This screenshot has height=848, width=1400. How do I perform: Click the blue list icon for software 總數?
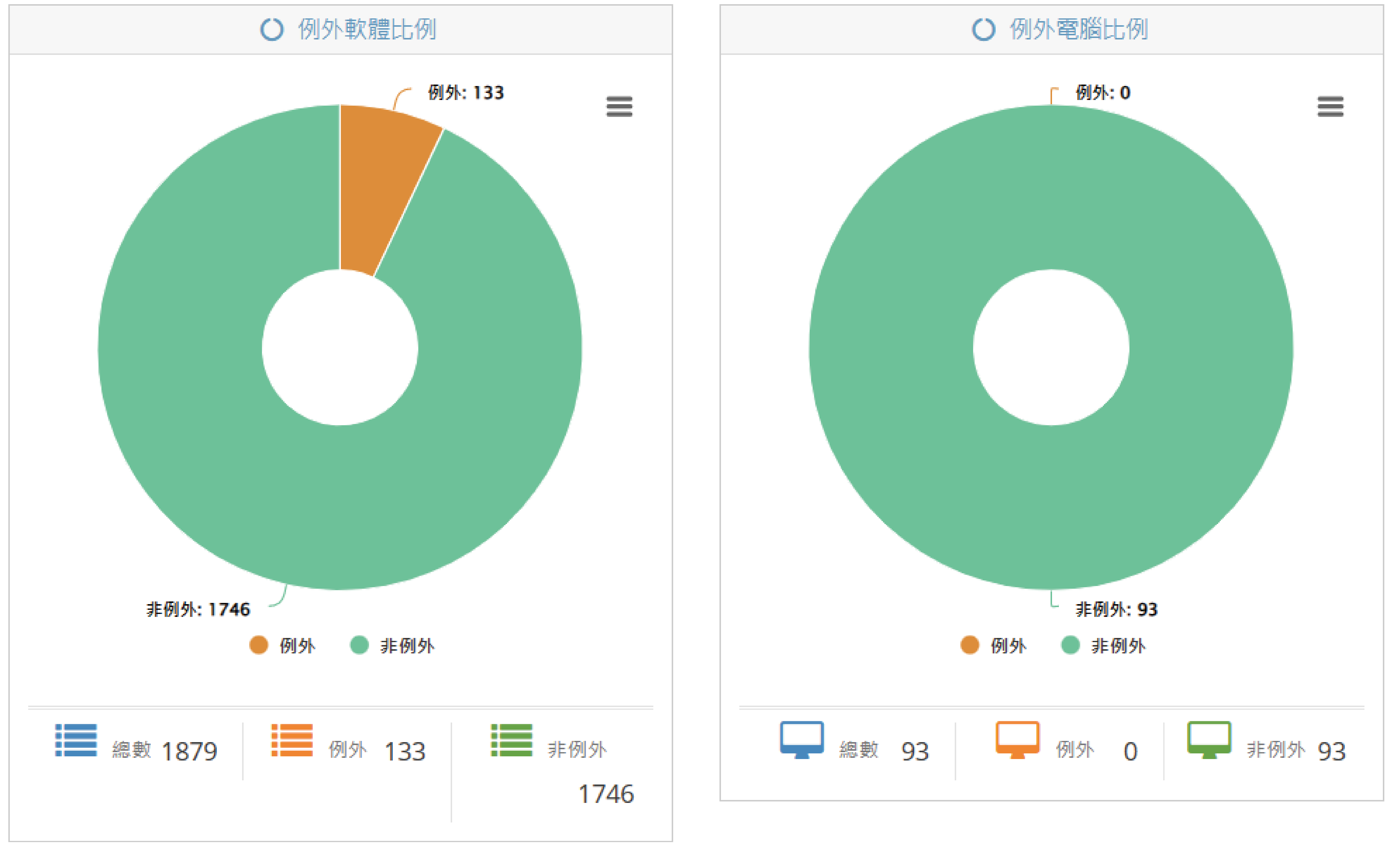76,740
